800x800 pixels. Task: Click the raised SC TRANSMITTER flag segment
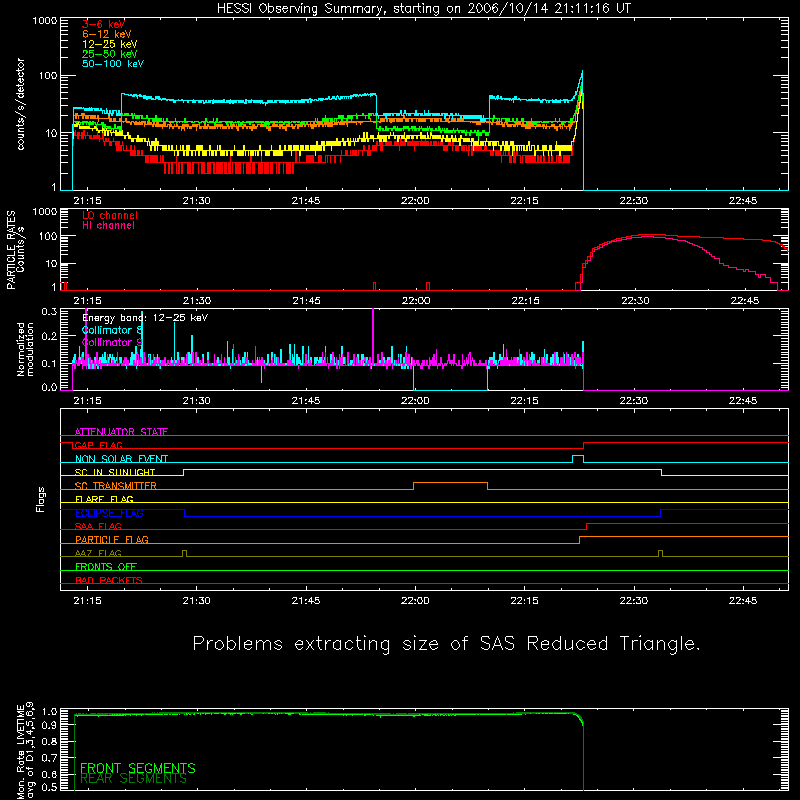[x=451, y=483]
